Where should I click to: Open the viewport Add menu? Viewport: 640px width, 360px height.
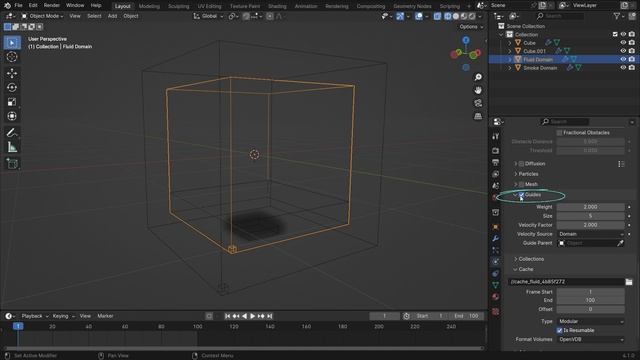click(112, 16)
